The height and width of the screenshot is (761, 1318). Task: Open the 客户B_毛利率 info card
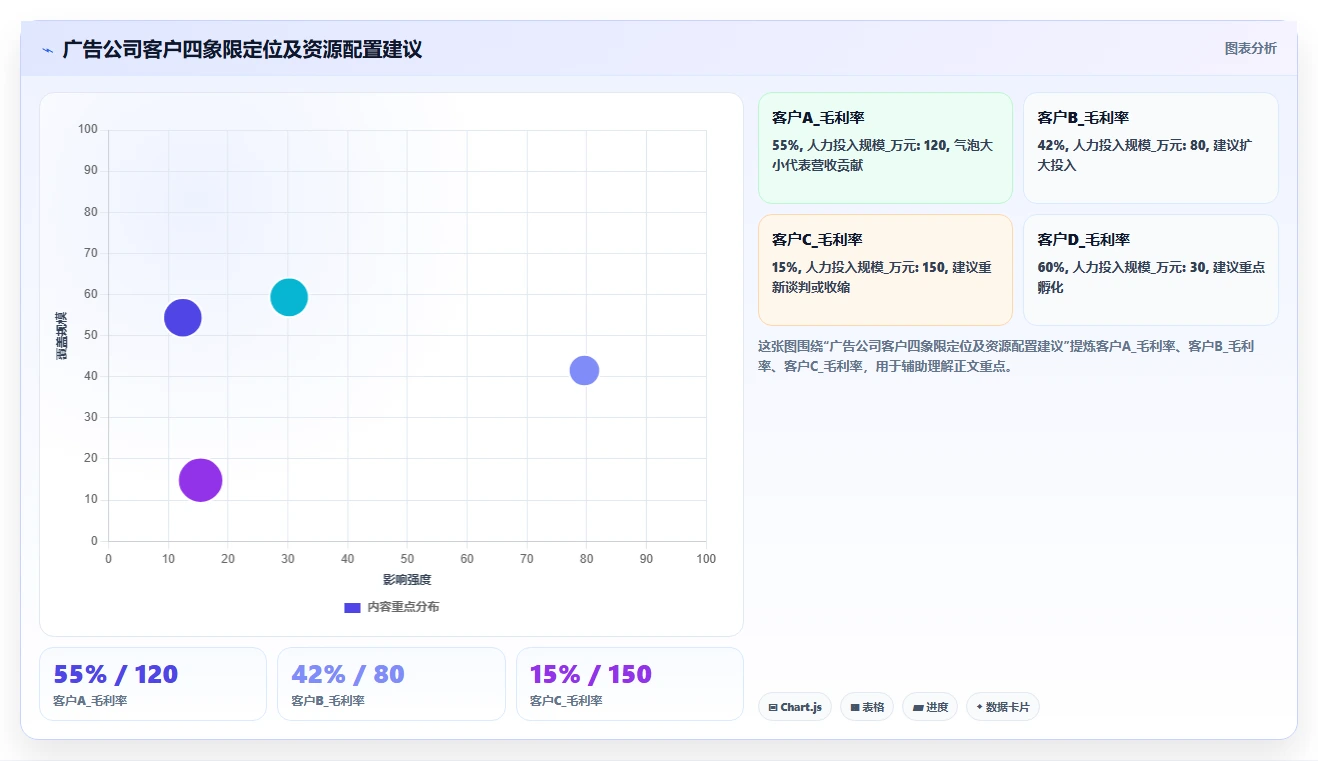pos(1150,148)
